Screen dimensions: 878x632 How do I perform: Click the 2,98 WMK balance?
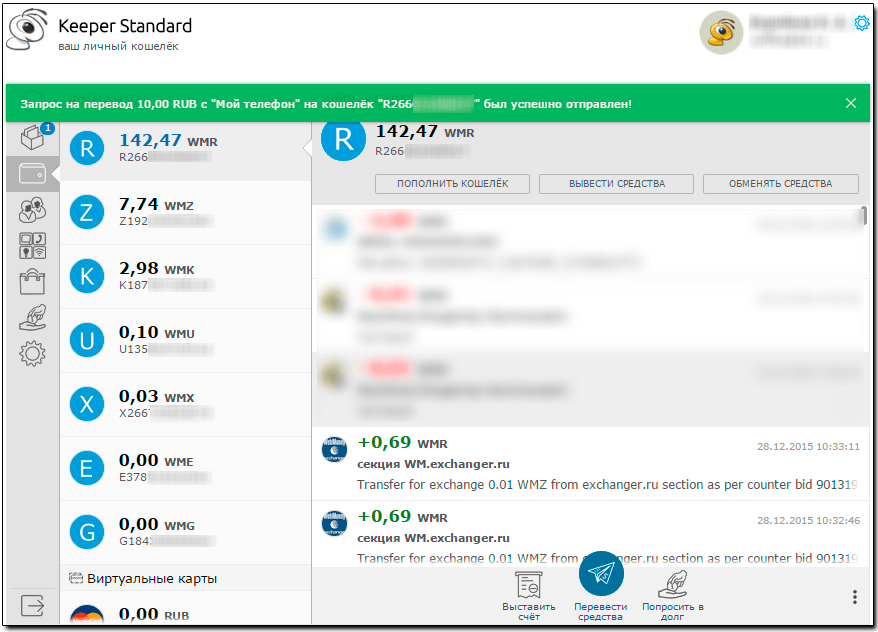click(x=157, y=268)
